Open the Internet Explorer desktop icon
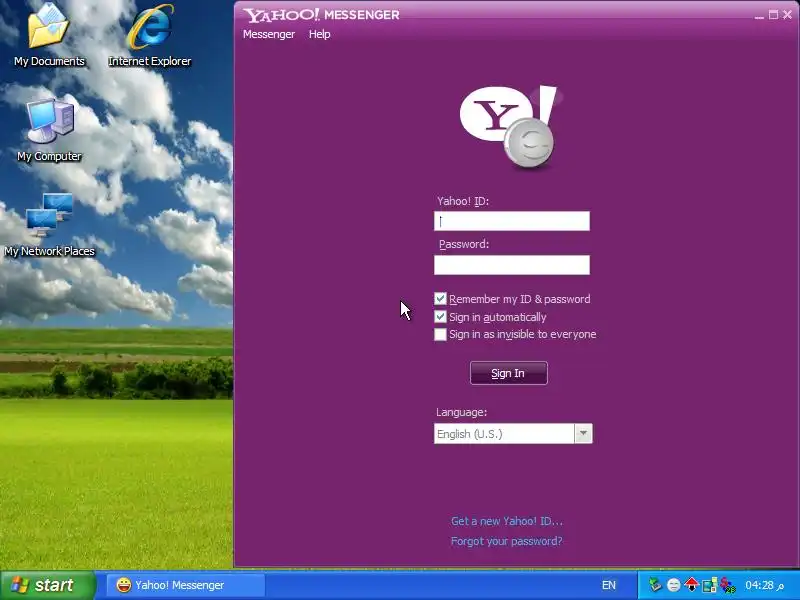The height and width of the screenshot is (600, 800). pos(149,35)
